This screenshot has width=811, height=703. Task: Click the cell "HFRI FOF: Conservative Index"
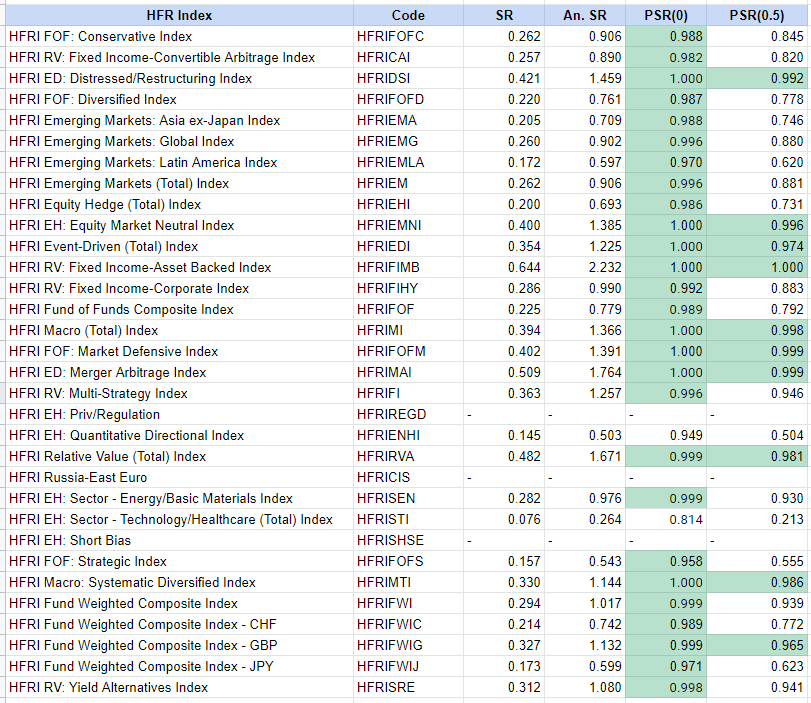(179, 37)
